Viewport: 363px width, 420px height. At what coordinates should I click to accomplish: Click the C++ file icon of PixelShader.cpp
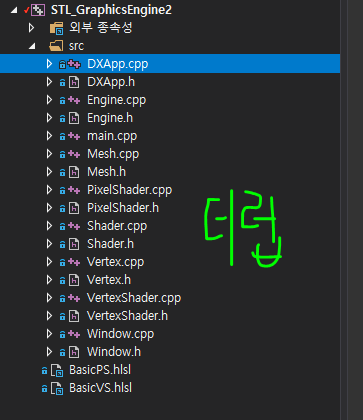(x=74, y=190)
